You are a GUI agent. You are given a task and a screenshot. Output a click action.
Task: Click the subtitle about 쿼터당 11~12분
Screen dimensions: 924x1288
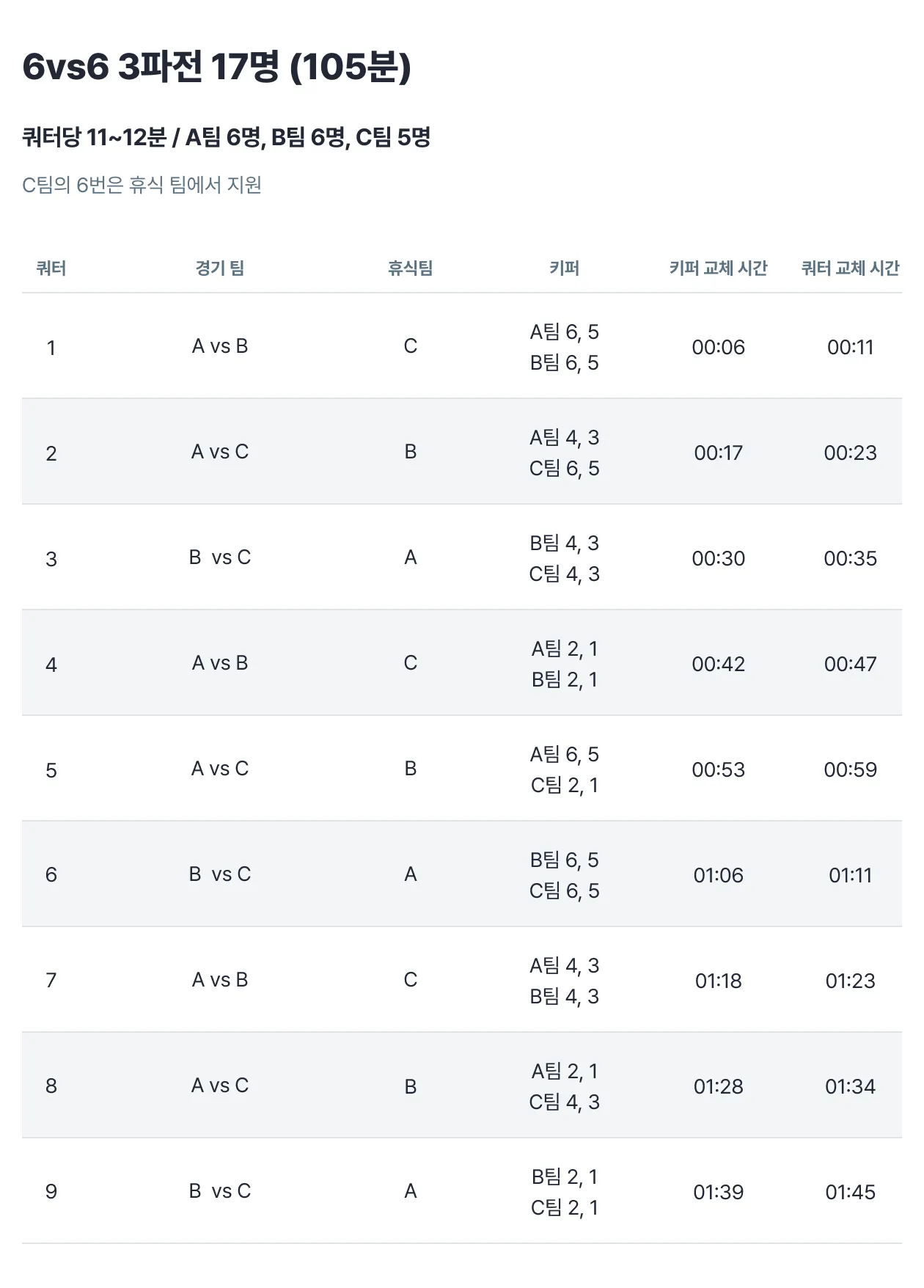click(x=226, y=137)
